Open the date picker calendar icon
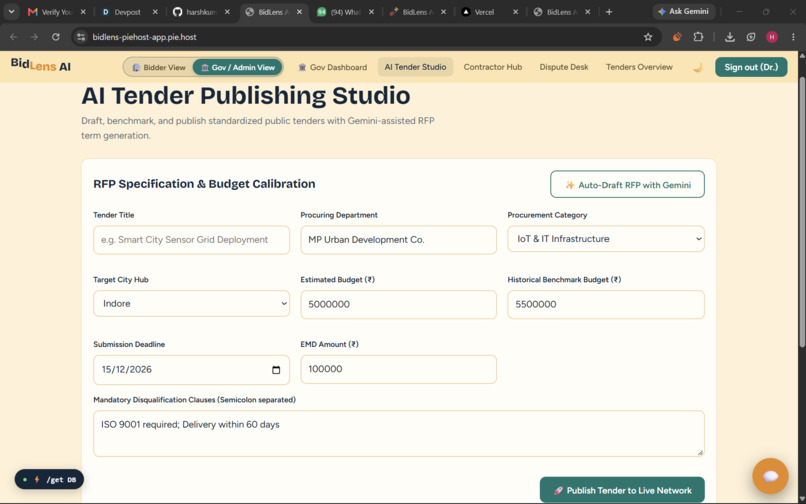 (276, 370)
